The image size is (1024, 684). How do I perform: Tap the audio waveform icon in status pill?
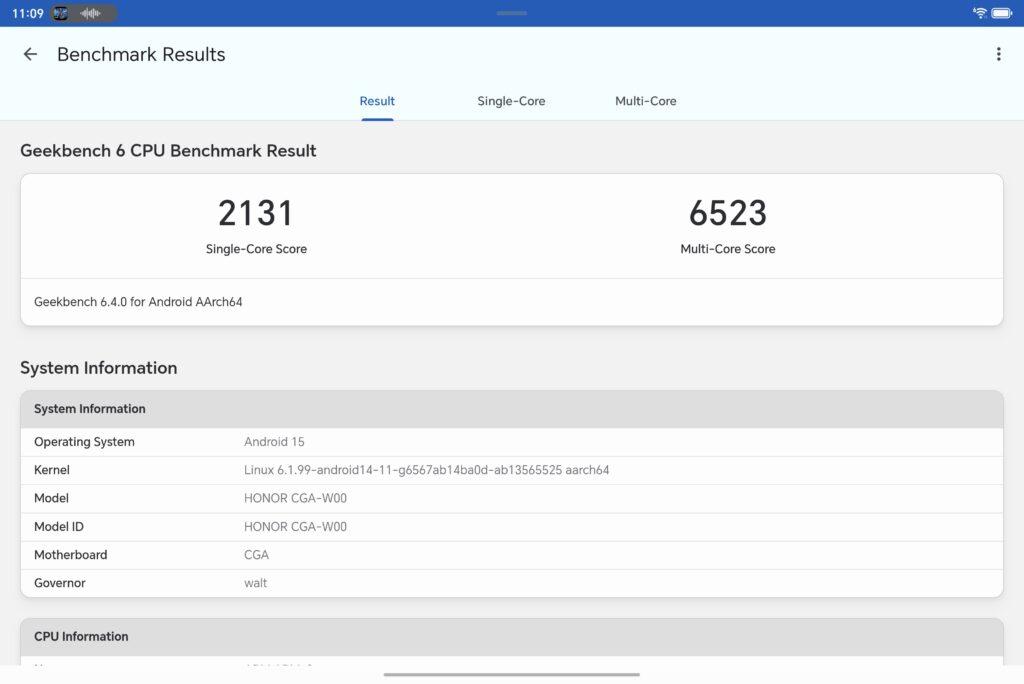coord(91,13)
